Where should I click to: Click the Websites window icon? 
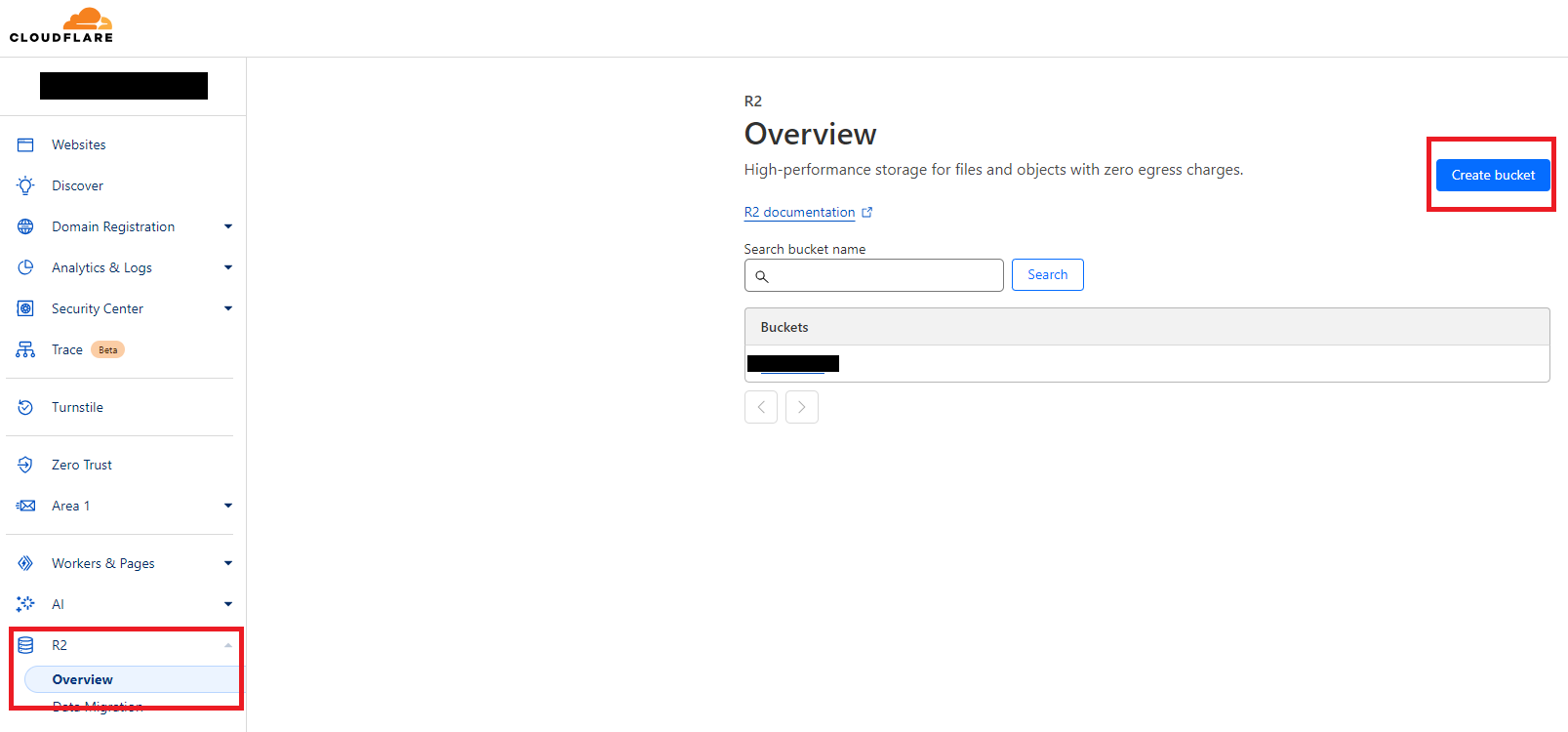point(25,144)
